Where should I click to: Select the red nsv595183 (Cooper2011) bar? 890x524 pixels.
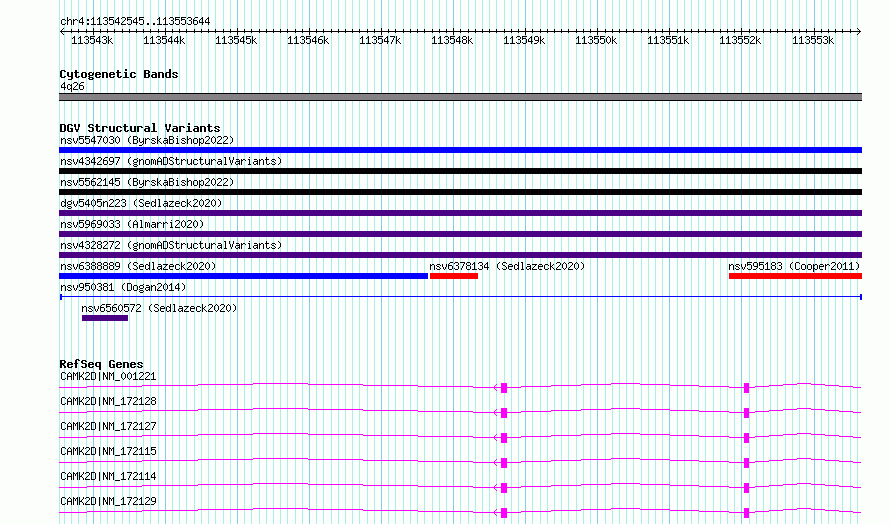(x=794, y=276)
